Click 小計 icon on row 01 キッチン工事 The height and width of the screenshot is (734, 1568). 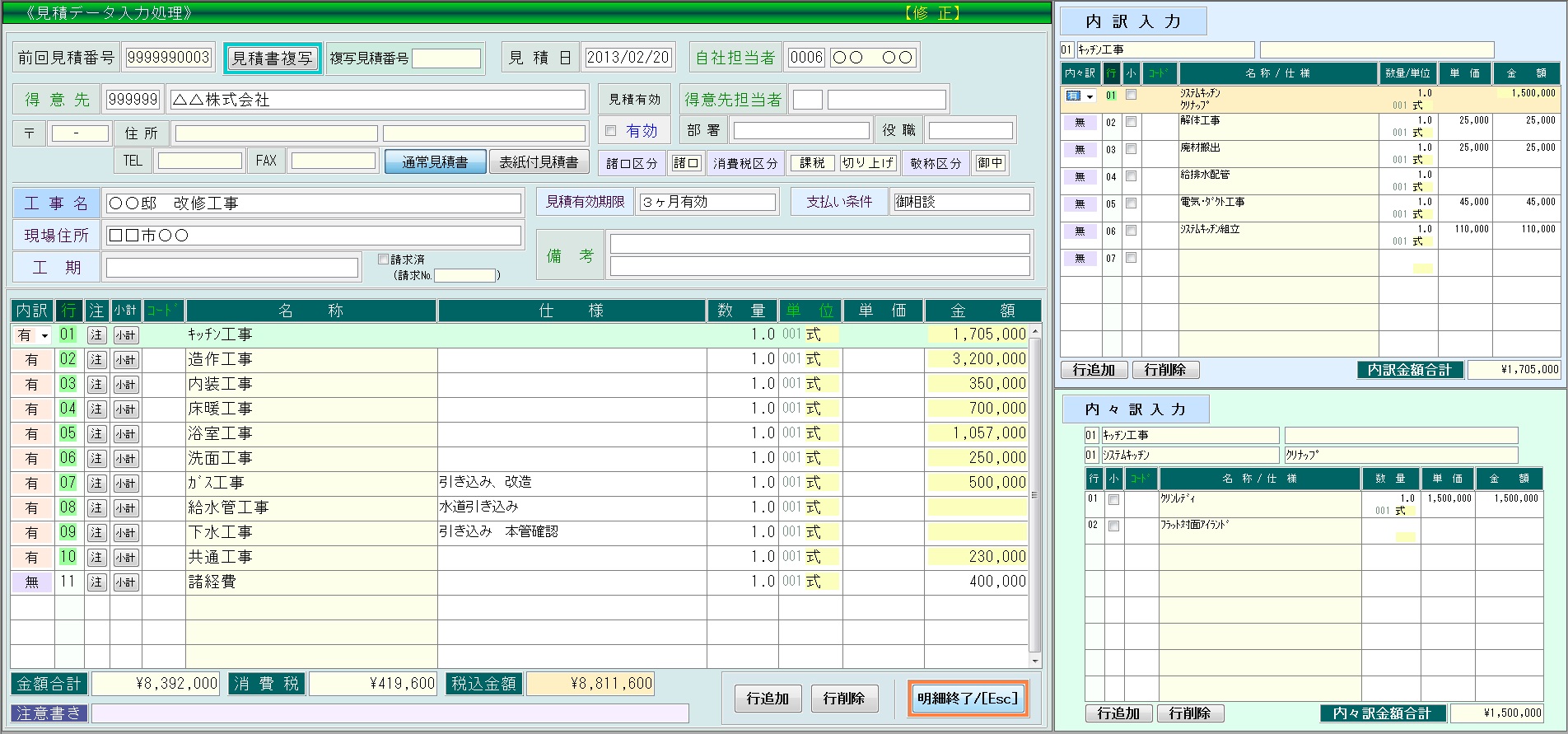coord(125,335)
